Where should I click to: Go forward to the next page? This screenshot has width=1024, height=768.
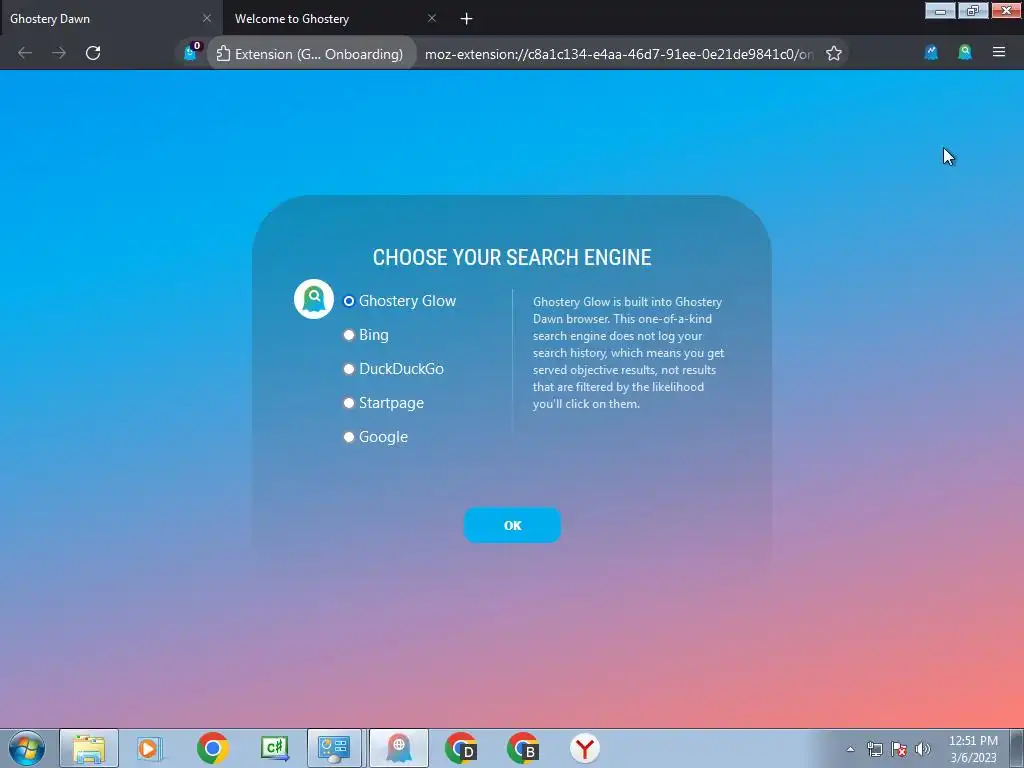59,53
